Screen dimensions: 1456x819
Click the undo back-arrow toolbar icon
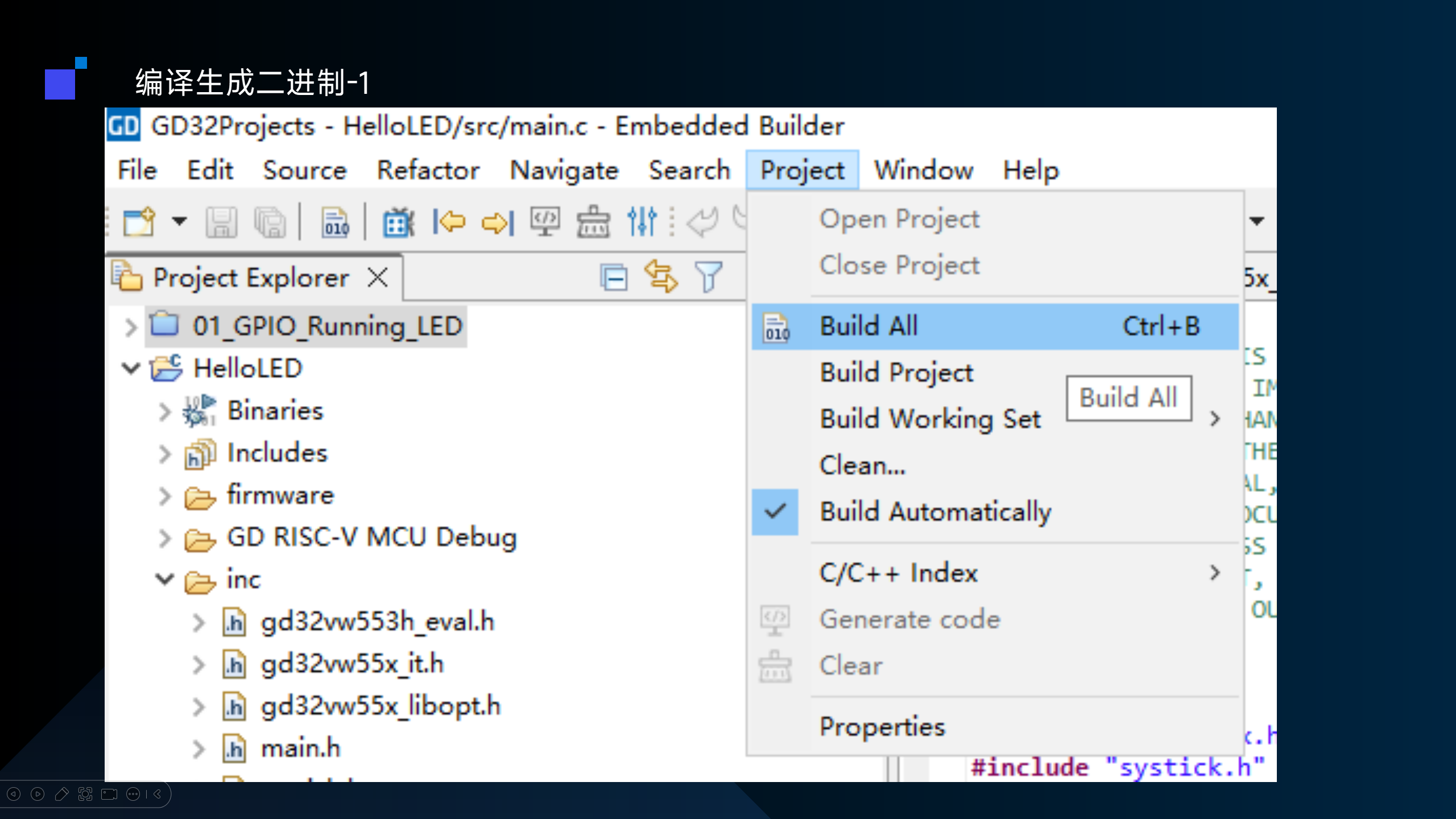pyautogui.click(x=703, y=222)
